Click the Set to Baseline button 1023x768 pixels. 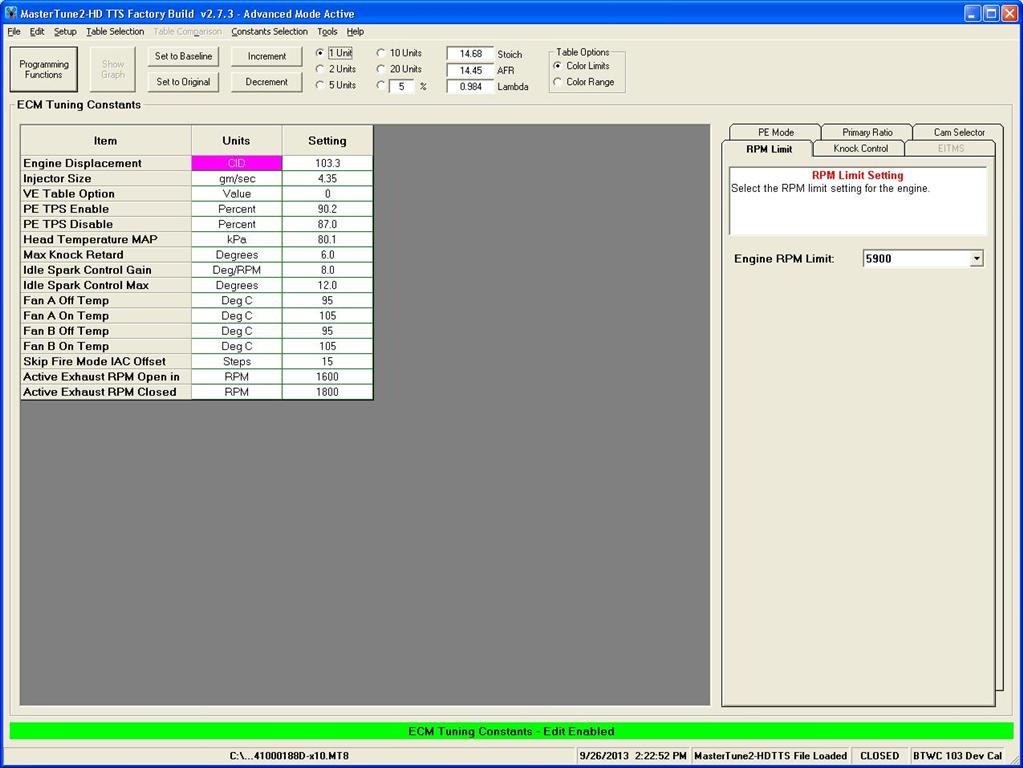(x=183, y=56)
